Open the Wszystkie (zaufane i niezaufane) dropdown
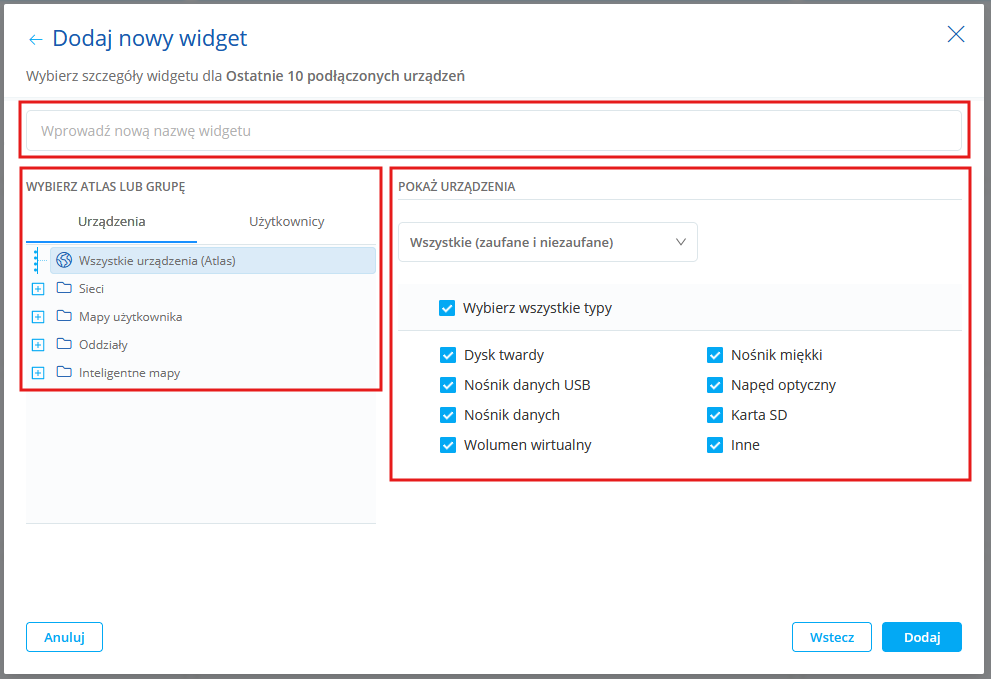This screenshot has width=991, height=679. 548,242
